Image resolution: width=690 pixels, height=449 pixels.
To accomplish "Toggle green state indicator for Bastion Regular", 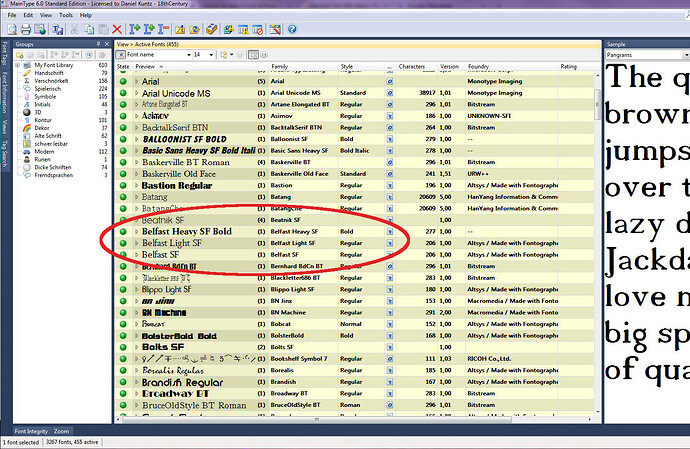I will (x=123, y=185).
